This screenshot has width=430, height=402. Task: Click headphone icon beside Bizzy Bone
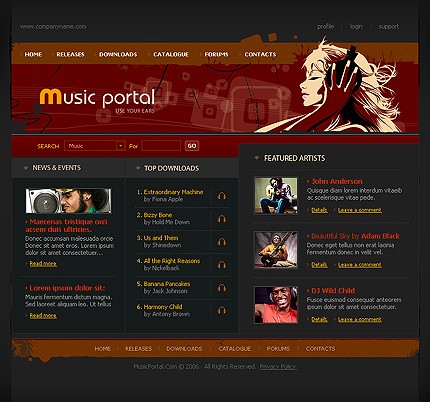pyautogui.click(x=222, y=219)
